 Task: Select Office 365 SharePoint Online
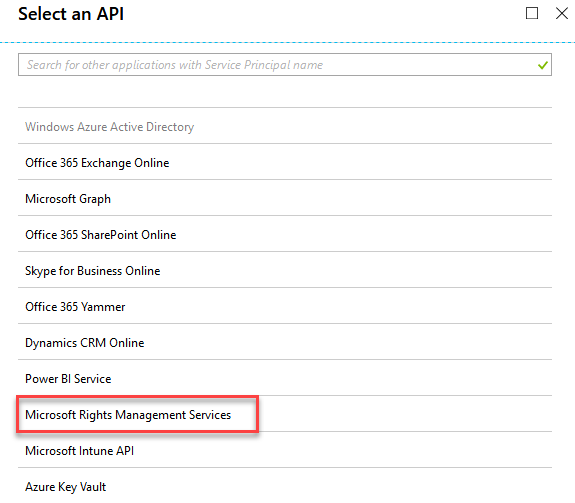click(285, 234)
